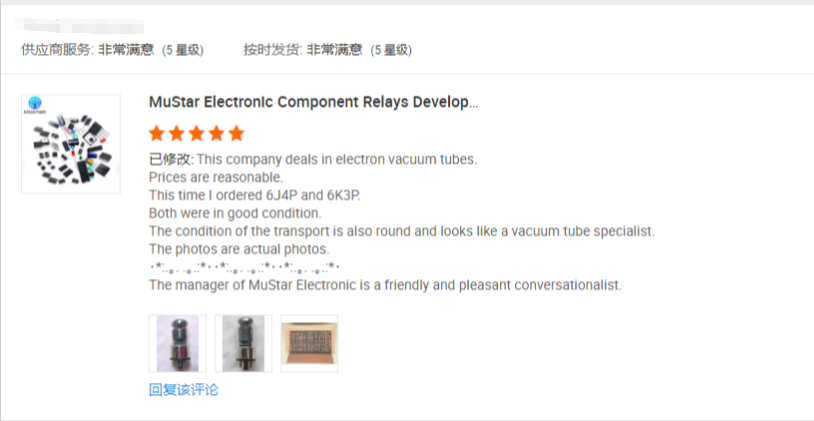Image resolution: width=814 pixels, height=421 pixels.
Task: Click the fifth orange rating star
Action: click(236, 133)
